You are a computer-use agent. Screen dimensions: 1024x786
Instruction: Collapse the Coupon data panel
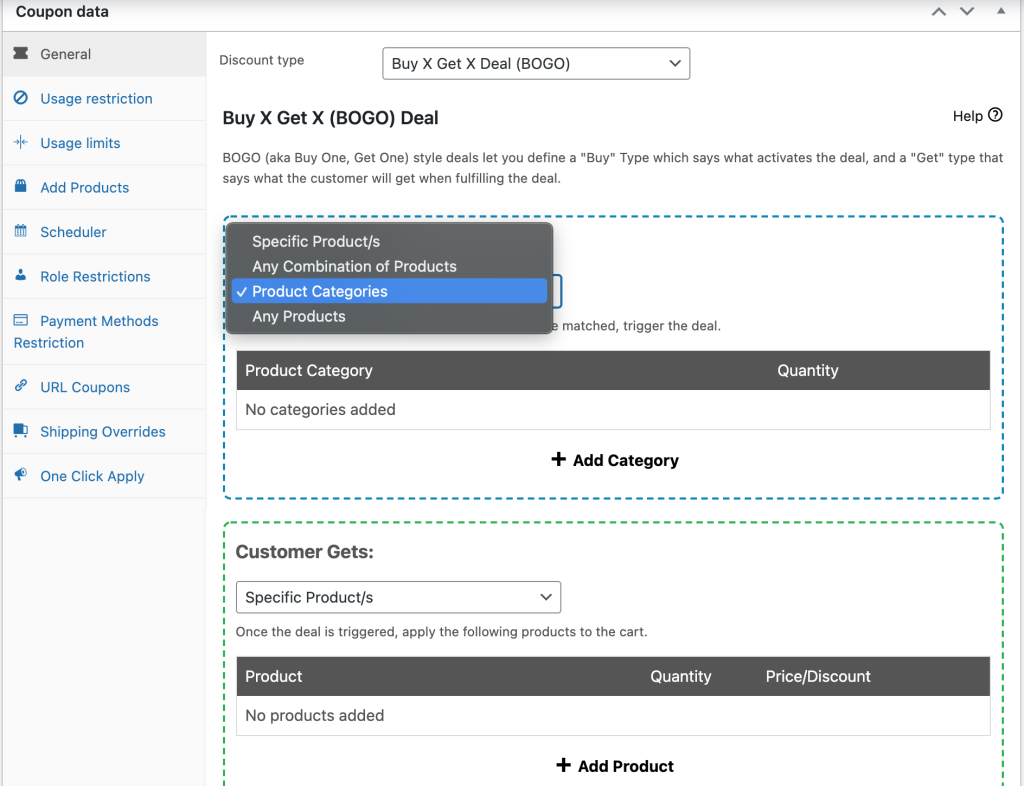coord(1001,11)
